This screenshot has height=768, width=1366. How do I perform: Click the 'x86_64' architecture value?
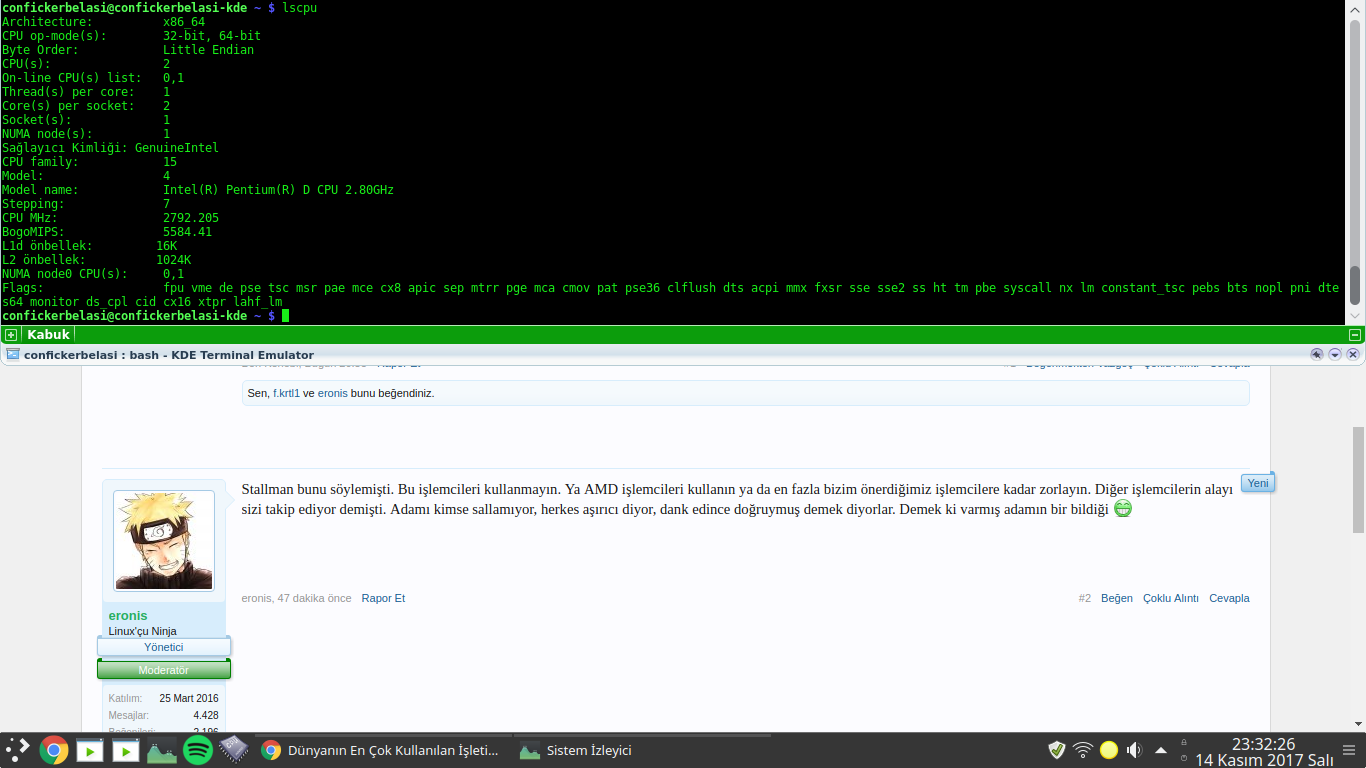coord(184,21)
